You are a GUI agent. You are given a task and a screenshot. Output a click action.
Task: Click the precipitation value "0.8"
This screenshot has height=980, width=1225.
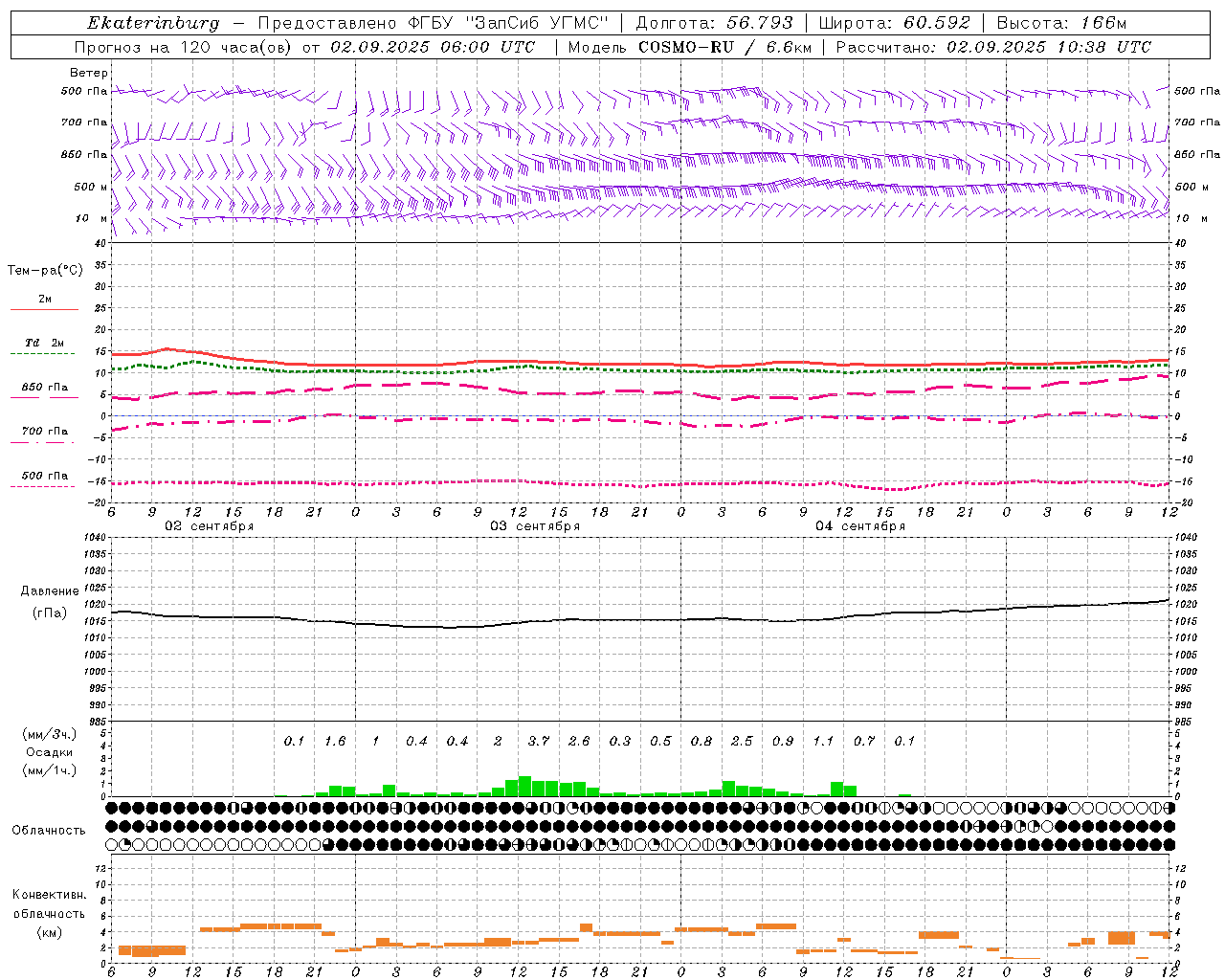pyautogui.click(x=702, y=742)
